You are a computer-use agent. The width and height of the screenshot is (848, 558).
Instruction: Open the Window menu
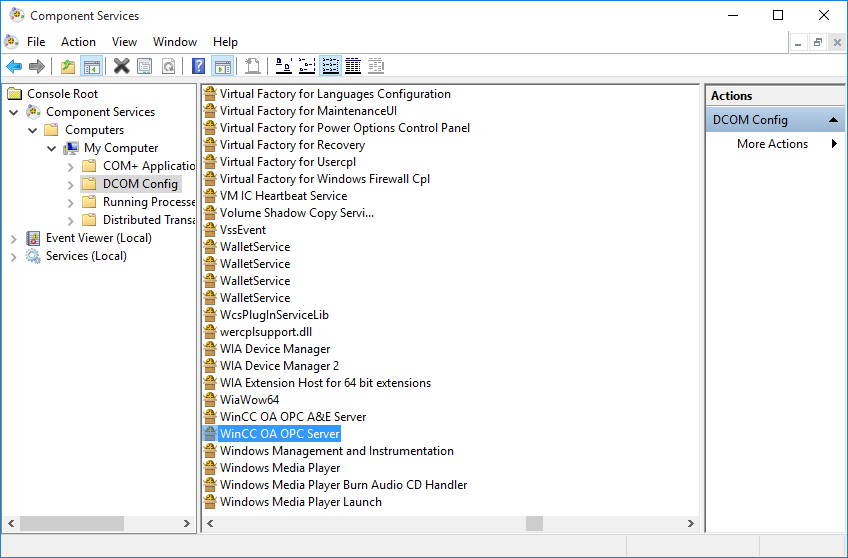click(174, 42)
